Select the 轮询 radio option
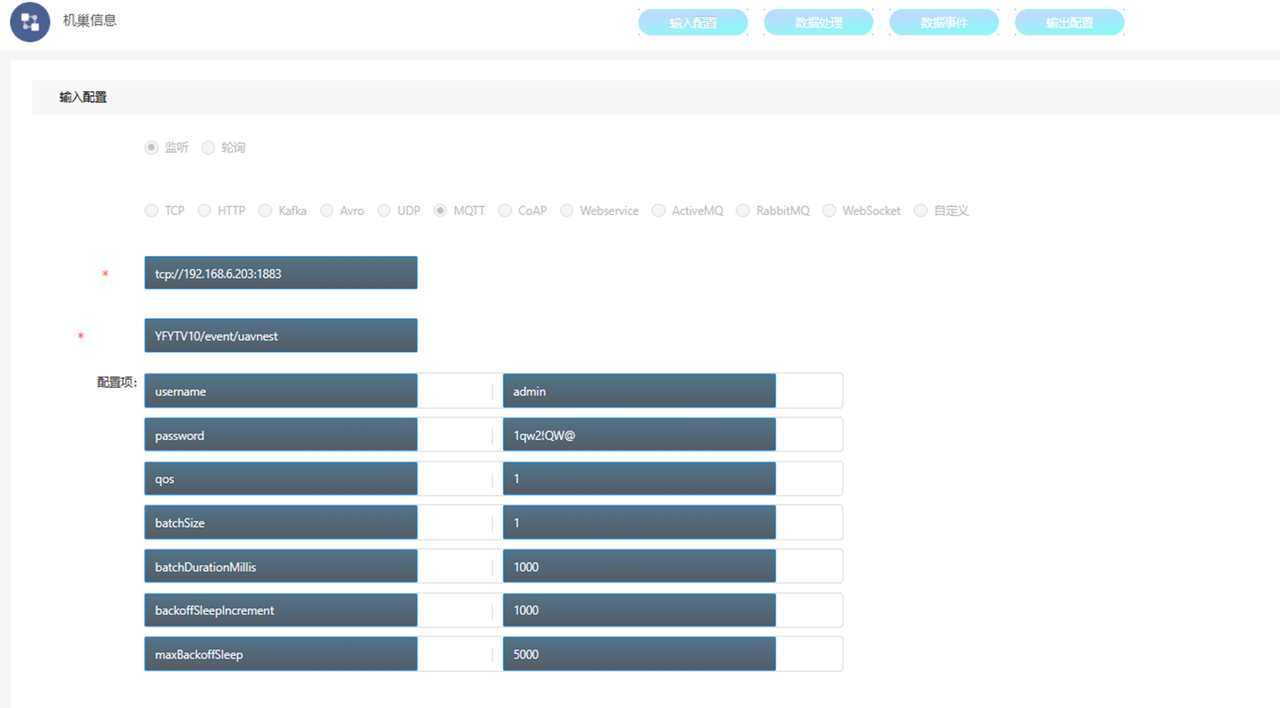The width and height of the screenshot is (1280, 708). (x=208, y=147)
